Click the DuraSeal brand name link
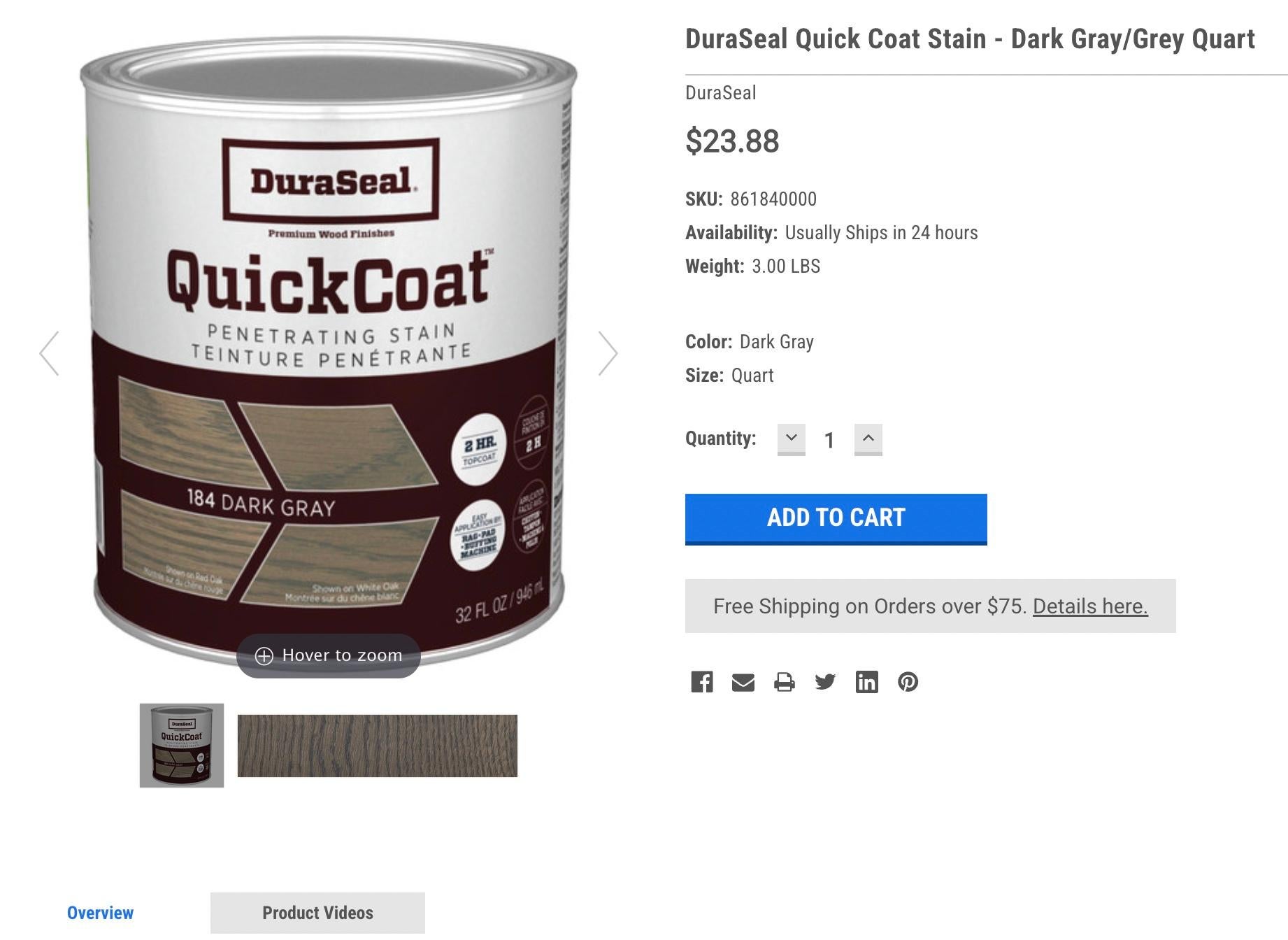 coord(720,93)
